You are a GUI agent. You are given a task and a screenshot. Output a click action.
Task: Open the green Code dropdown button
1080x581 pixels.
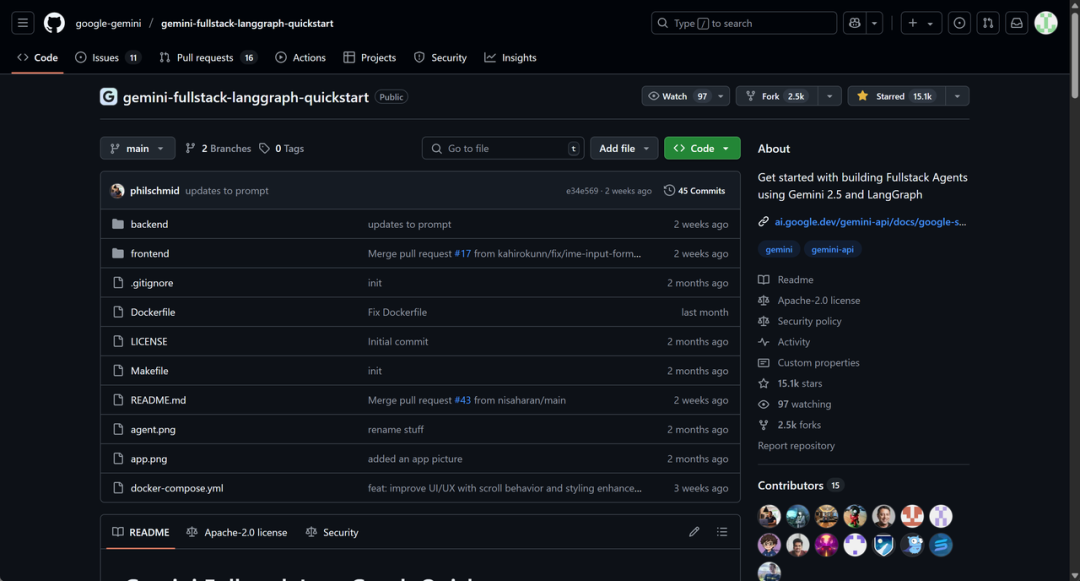pyautogui.click(x=702, y=149)
